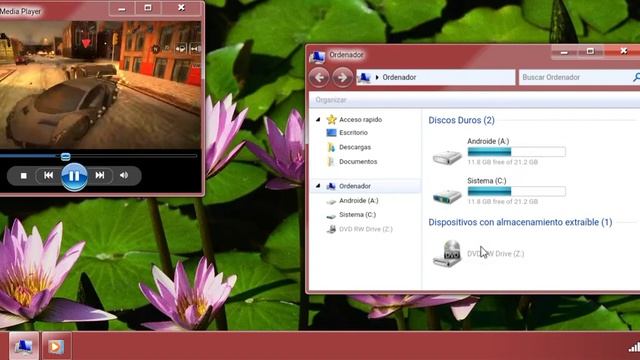
Task: Collapse the Acceso rapido tree group
Action: (x=318, y=120)
